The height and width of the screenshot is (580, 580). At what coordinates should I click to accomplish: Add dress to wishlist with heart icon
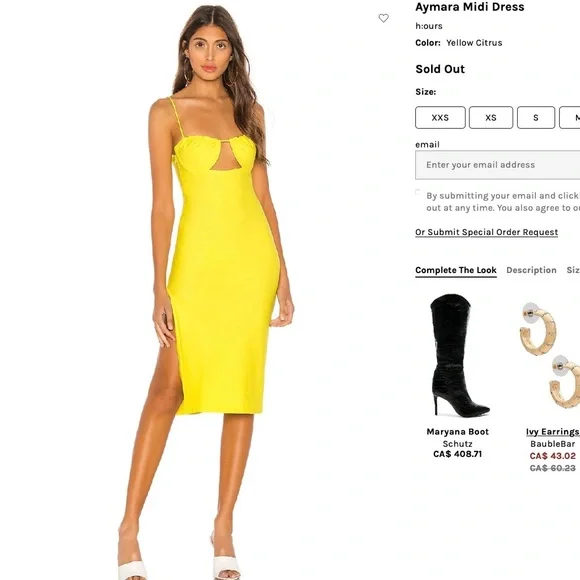(x=384, y=18)
